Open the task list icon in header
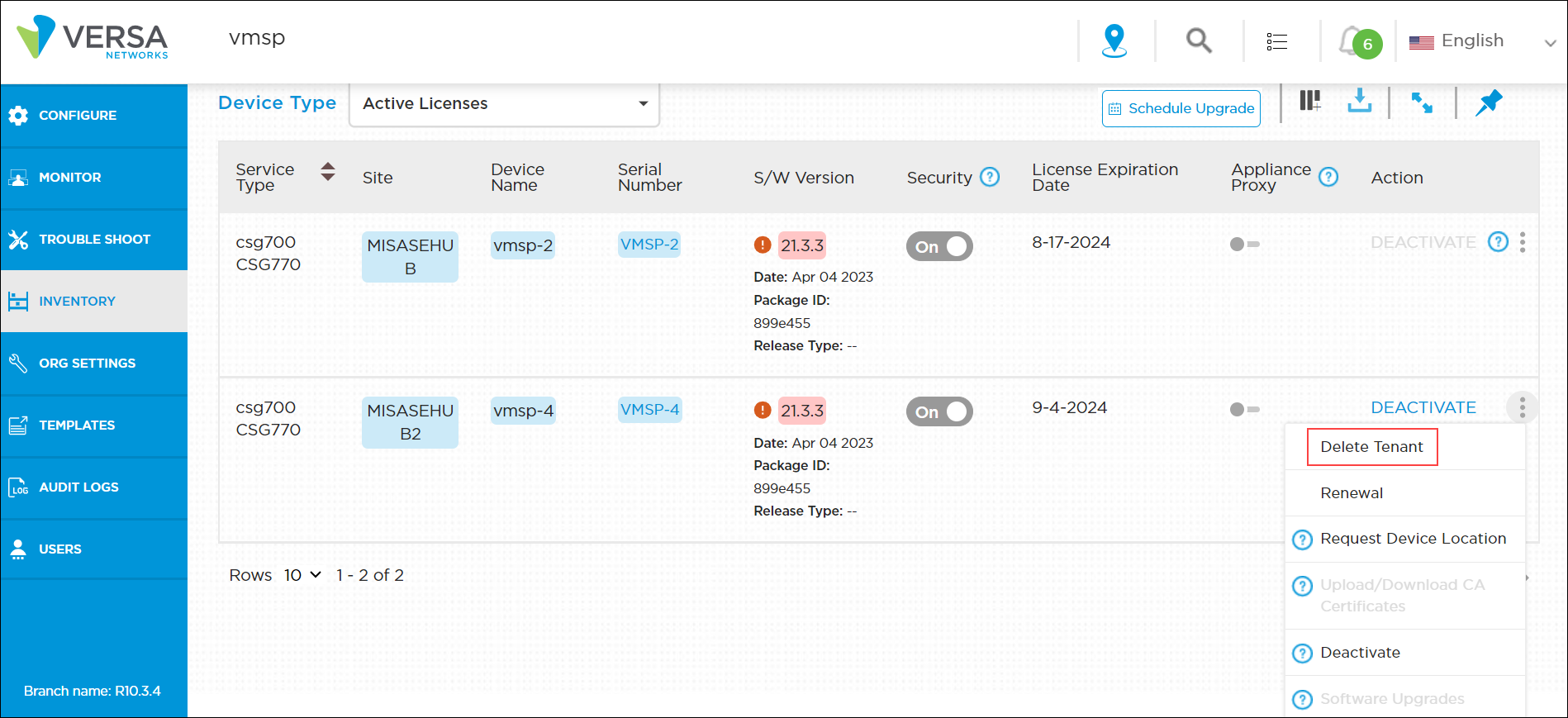This screenshot has width=1568, height=718. (x=1276, y=41)
